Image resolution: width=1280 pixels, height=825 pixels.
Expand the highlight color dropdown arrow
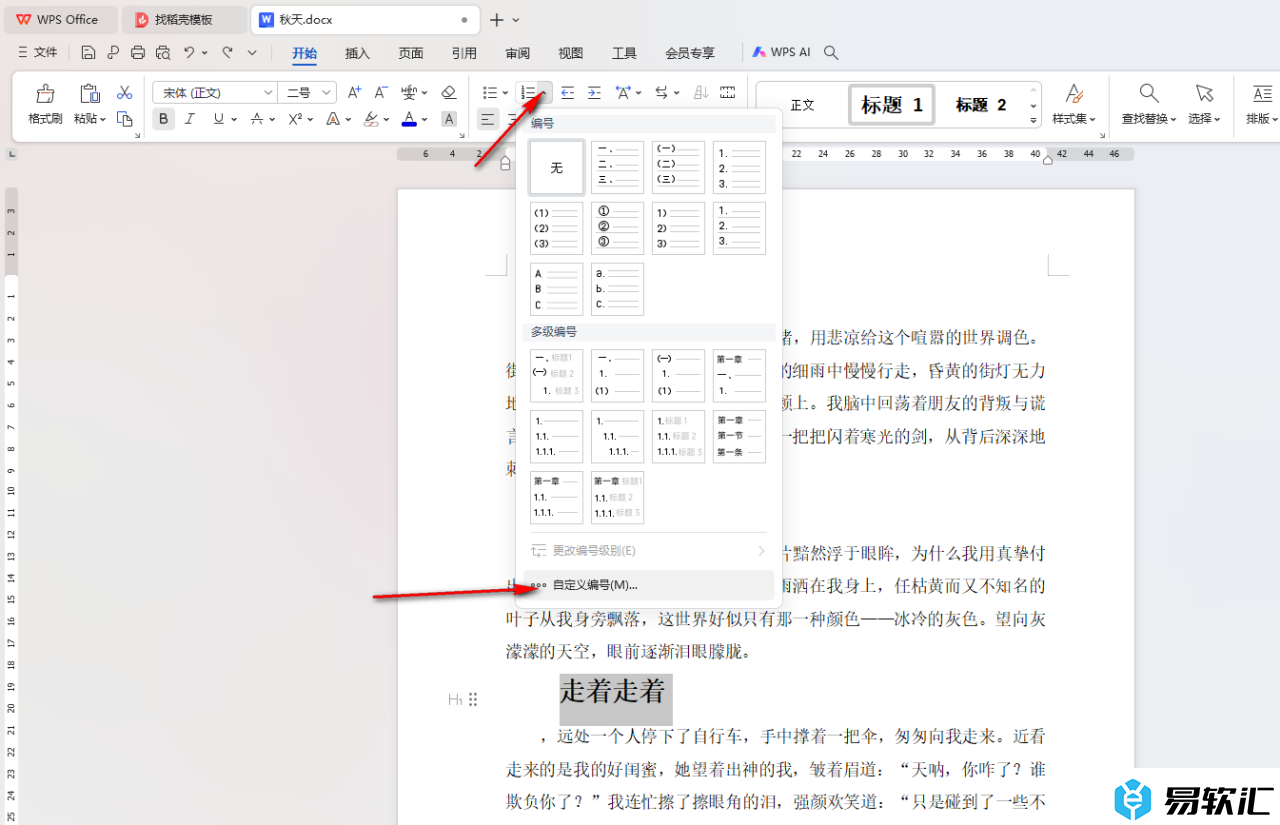coord(387,119)
